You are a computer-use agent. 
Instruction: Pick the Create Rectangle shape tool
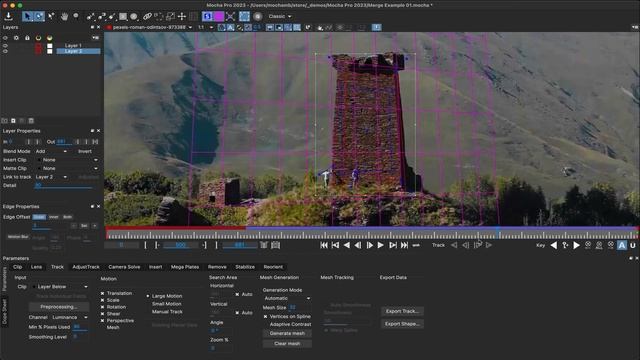coord(123,16)
